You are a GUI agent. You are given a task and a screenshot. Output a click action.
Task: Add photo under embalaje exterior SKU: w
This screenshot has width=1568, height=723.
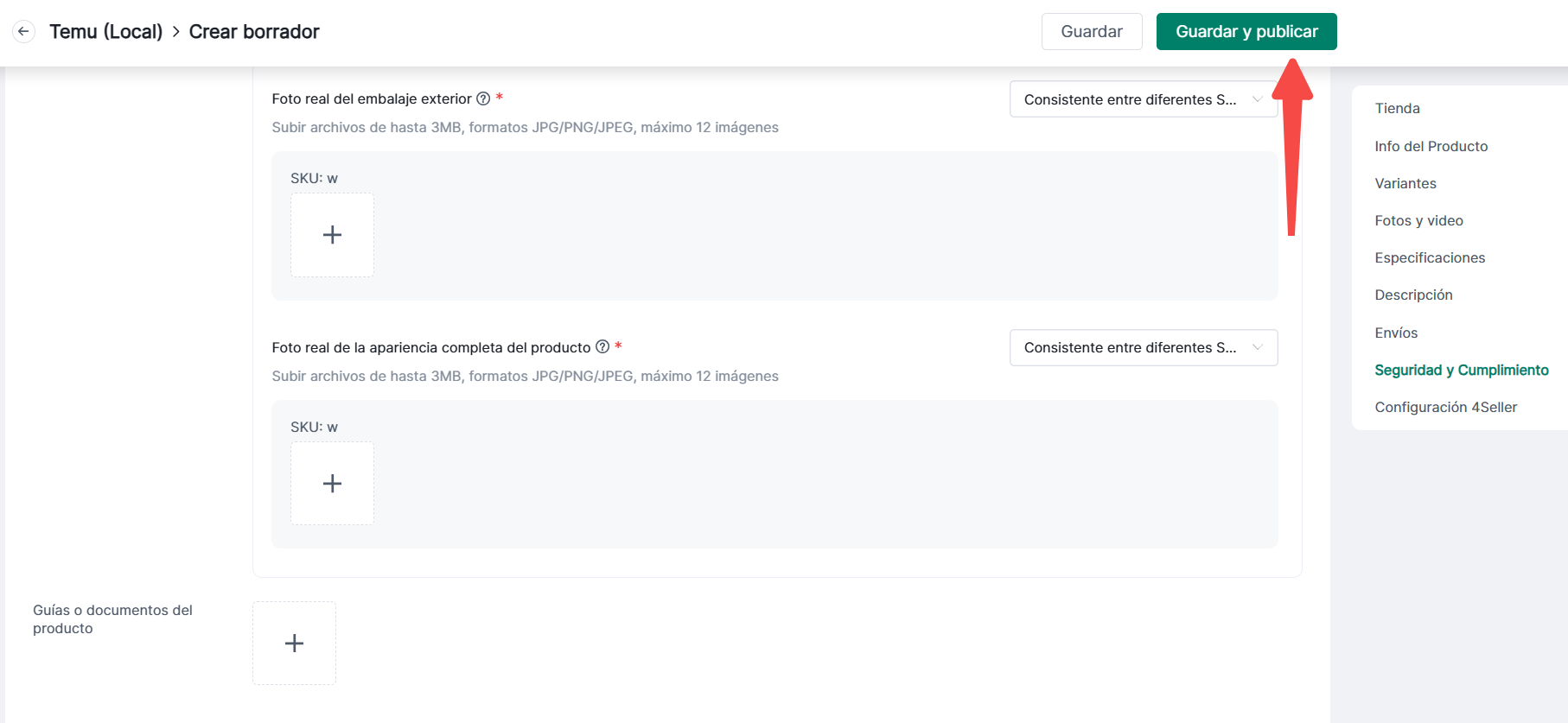(332, 235)
